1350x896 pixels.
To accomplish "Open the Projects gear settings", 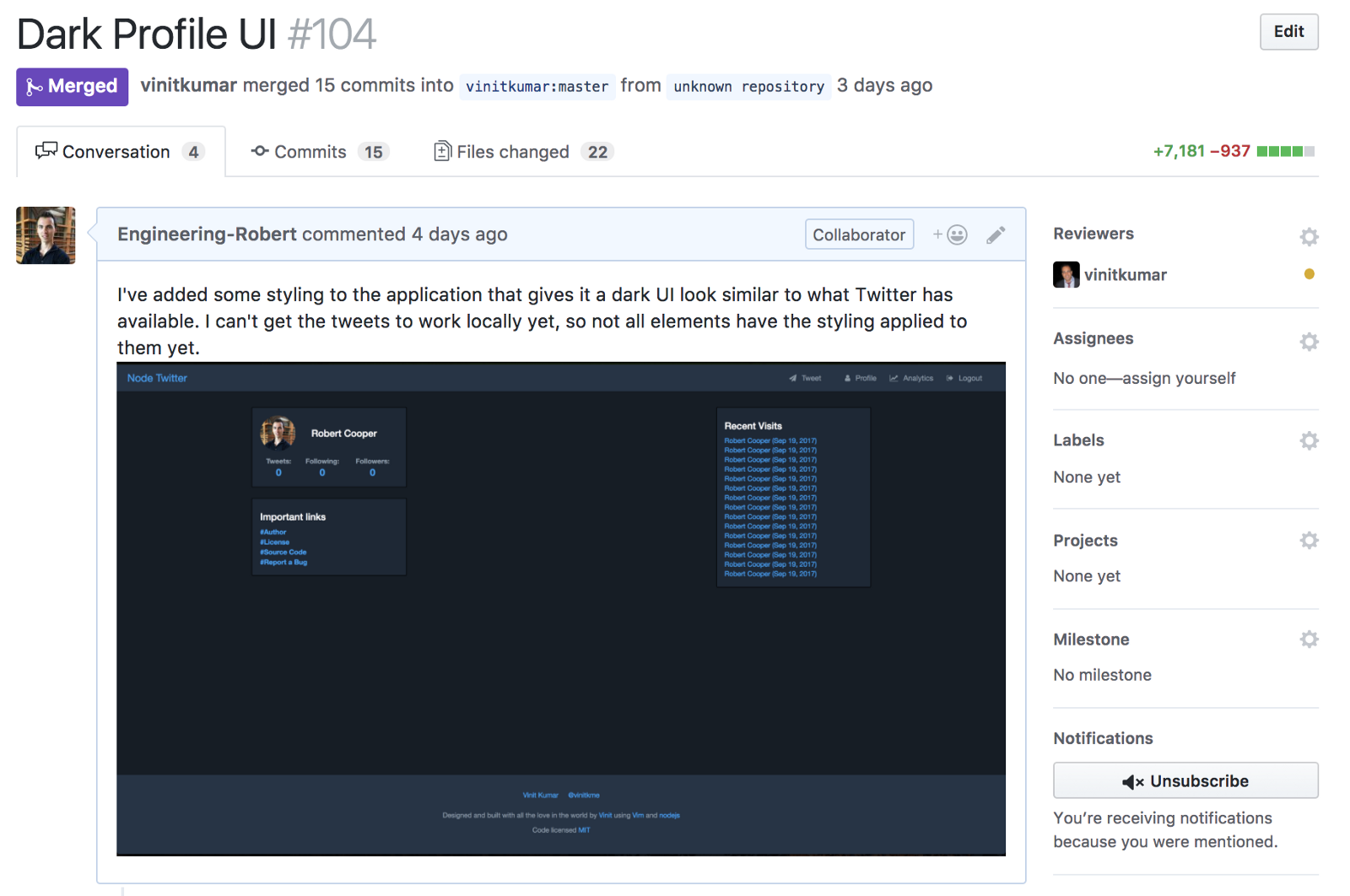I will click(x=1309, y=540).
